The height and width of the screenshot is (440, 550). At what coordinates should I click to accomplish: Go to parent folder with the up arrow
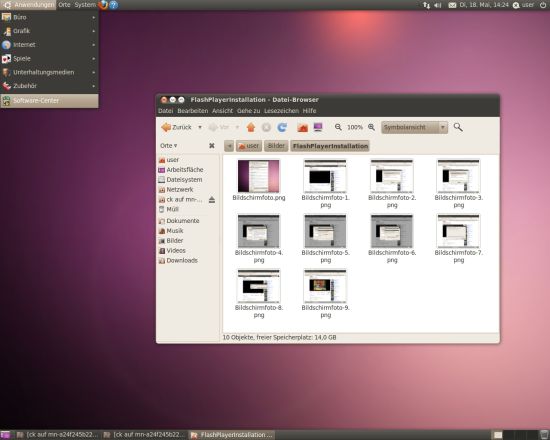pyautogui.click(x=250, y=127)
